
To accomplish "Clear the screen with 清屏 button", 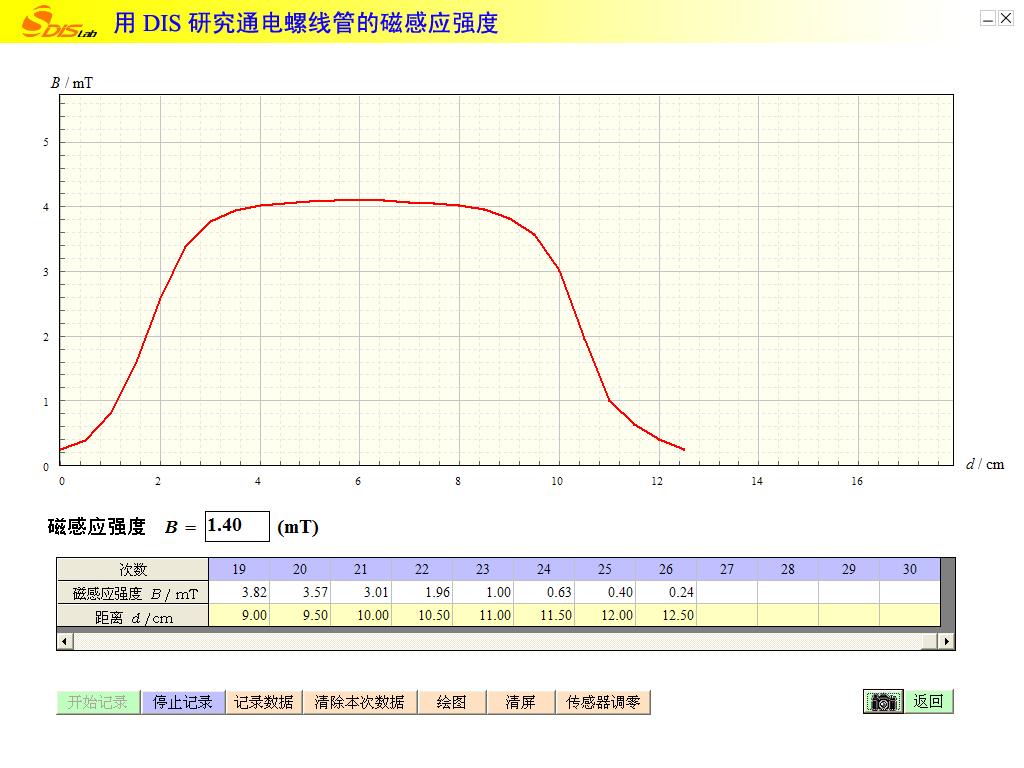I will tap(520, 702).
